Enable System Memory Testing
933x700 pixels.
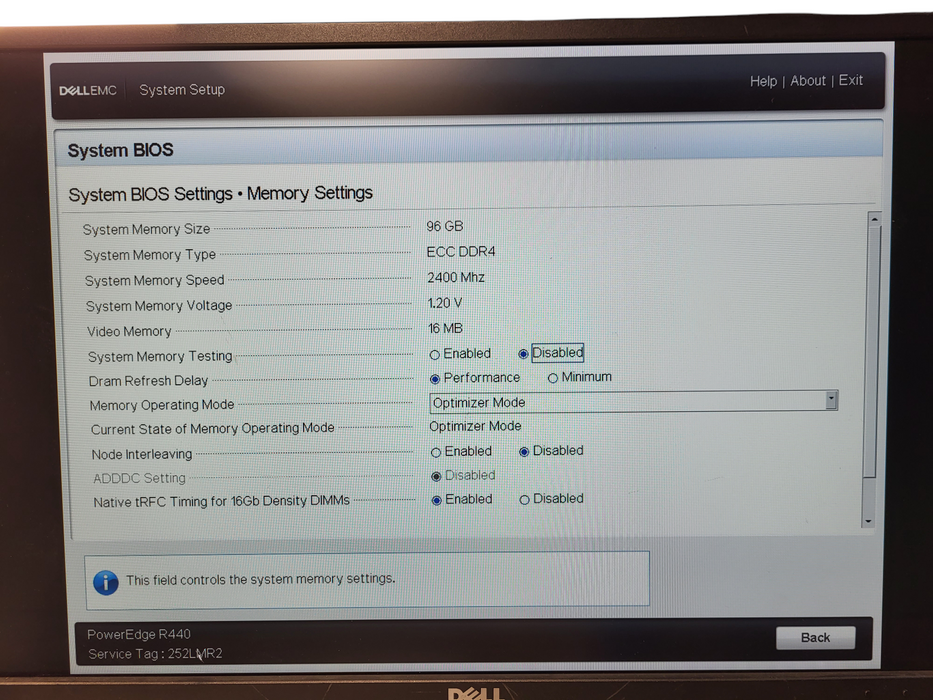click(x=434, y=355)
